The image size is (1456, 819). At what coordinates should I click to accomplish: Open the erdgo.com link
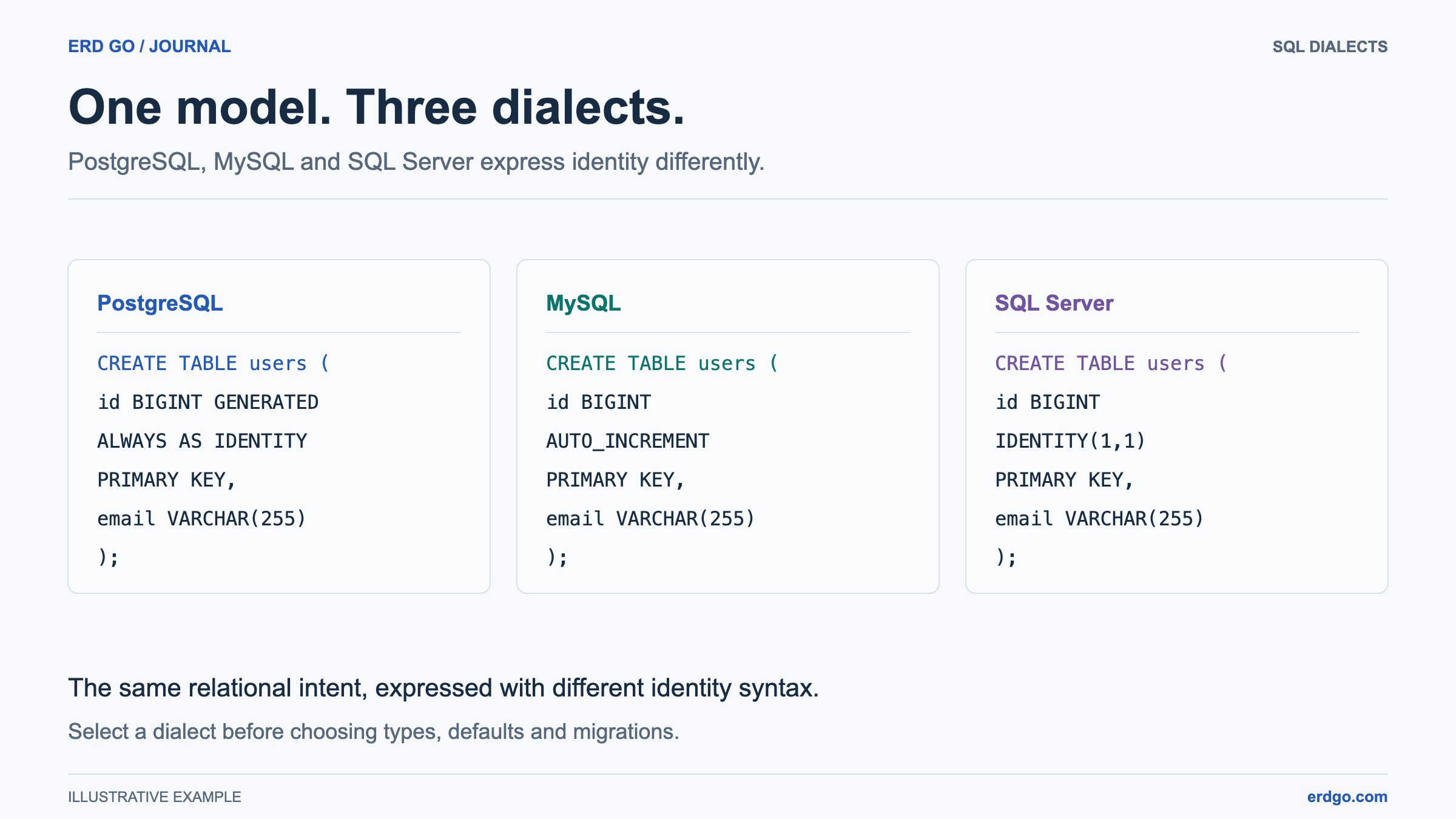point(1347,797)
